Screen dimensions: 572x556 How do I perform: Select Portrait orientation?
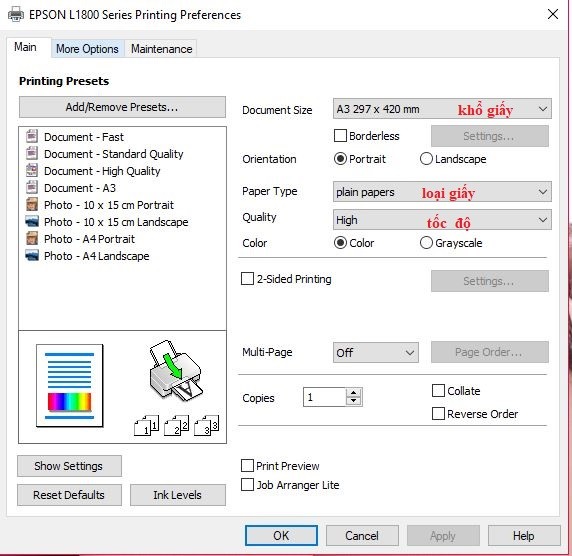tap(340, 159)
